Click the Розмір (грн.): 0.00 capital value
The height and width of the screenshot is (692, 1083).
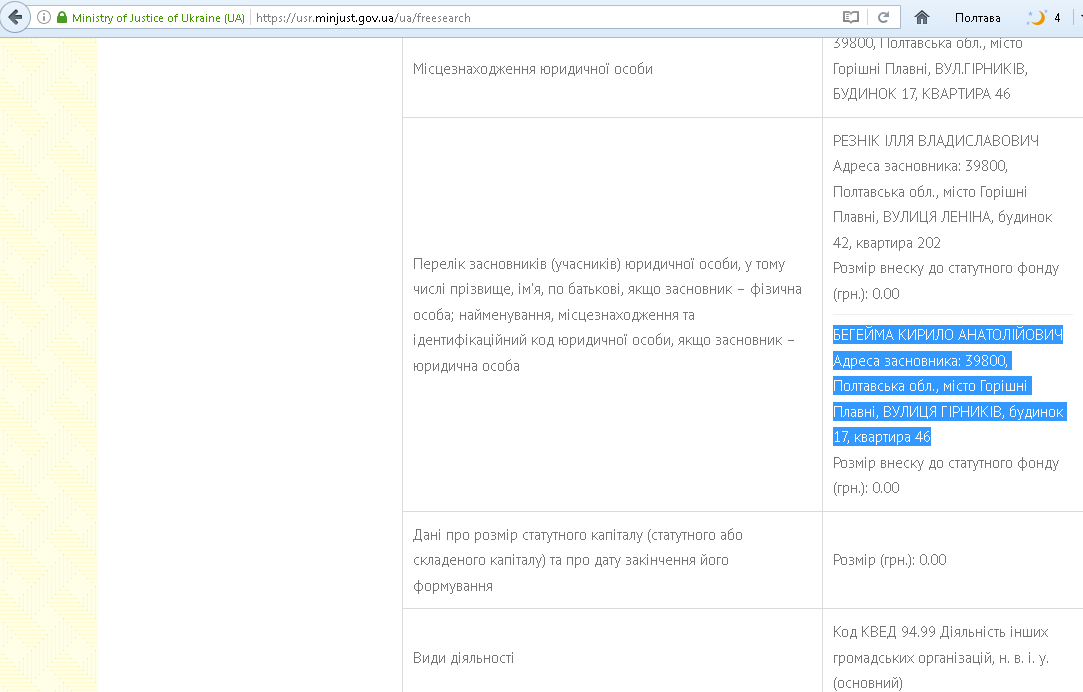(x=889, y=560)
